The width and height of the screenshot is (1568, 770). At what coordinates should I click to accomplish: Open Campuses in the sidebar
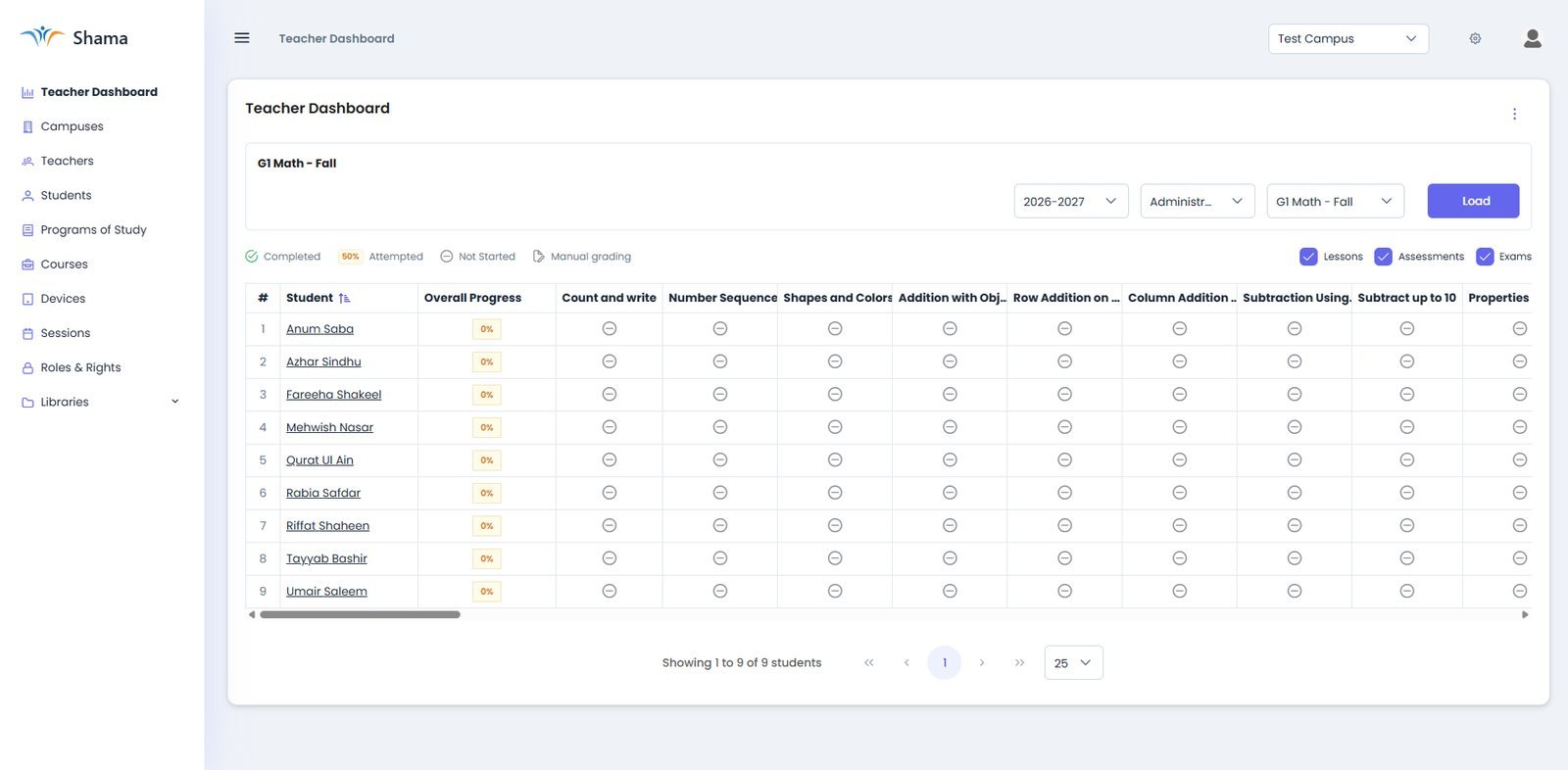pos(72,126)
